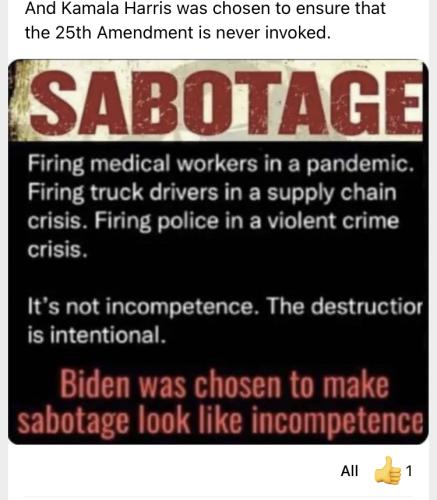Click the standalone "crisis." line in the image
The width and height of the screenshot is (437, 500).
(57, 250)
